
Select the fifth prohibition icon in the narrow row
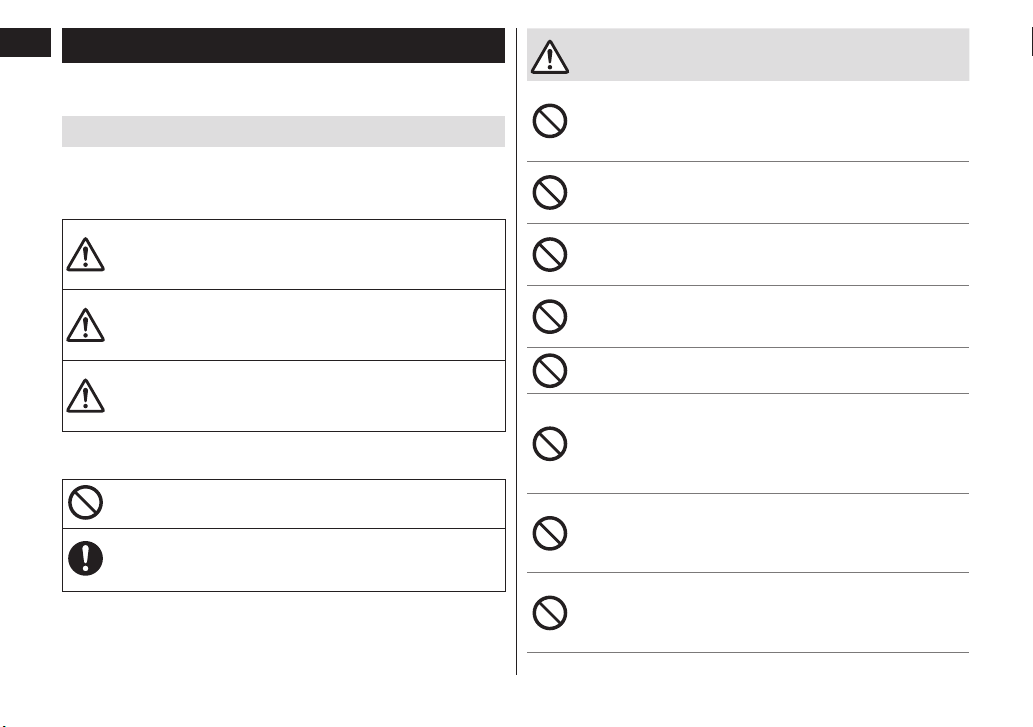(549, 371)
